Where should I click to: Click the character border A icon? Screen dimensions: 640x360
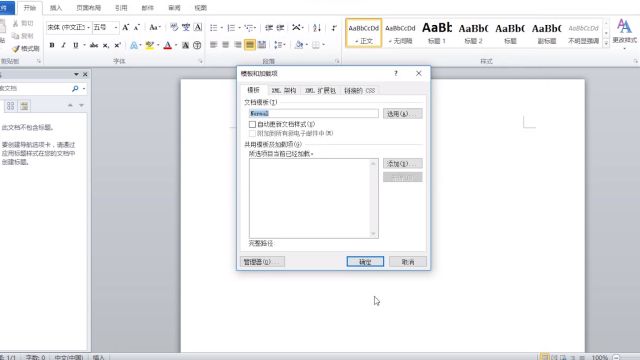[x=198, y=27]
